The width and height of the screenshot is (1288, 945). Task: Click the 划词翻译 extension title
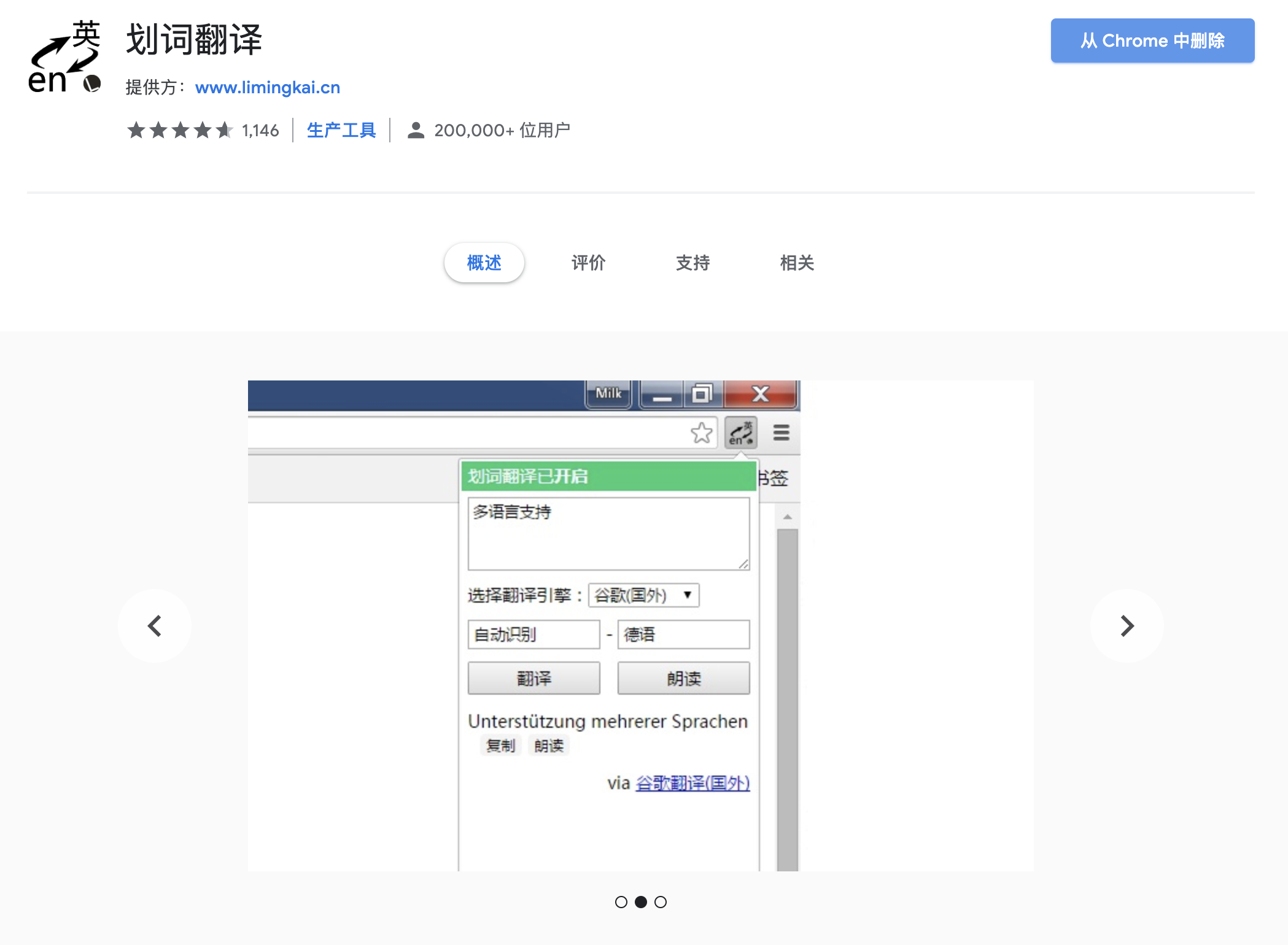tap(194, 40)
